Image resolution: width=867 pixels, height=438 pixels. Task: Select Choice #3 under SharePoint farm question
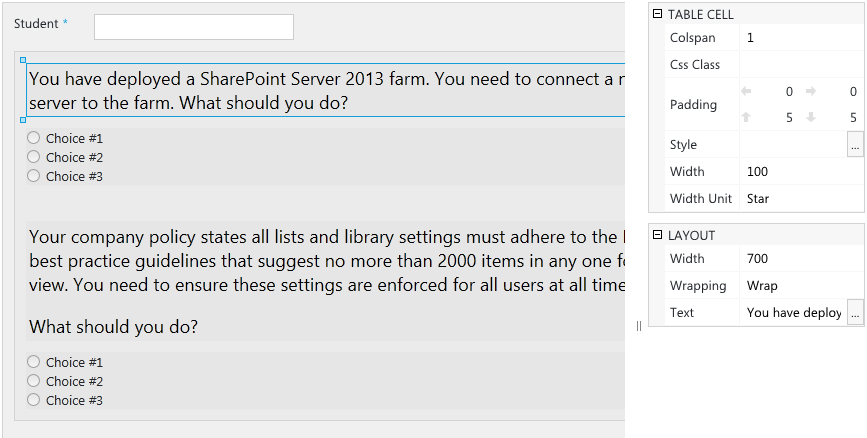coord(34,176)
